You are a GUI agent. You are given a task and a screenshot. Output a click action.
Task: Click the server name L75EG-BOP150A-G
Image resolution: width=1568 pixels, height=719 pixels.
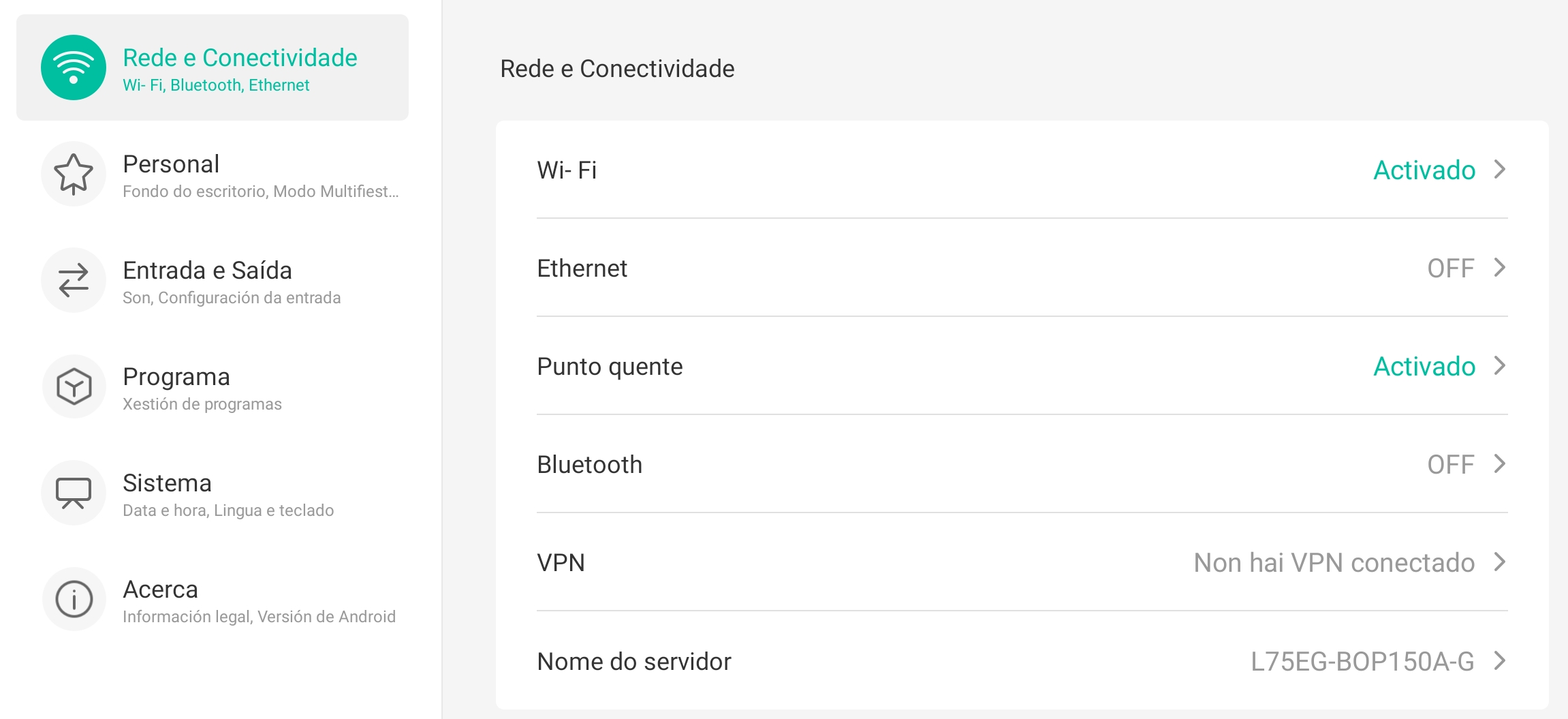(1362, 662)
